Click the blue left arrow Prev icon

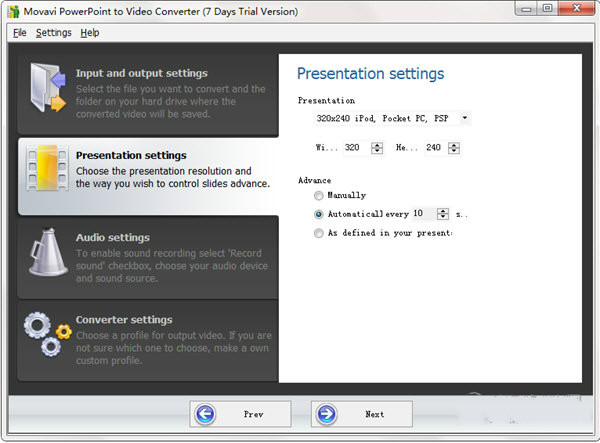[205, 414]
